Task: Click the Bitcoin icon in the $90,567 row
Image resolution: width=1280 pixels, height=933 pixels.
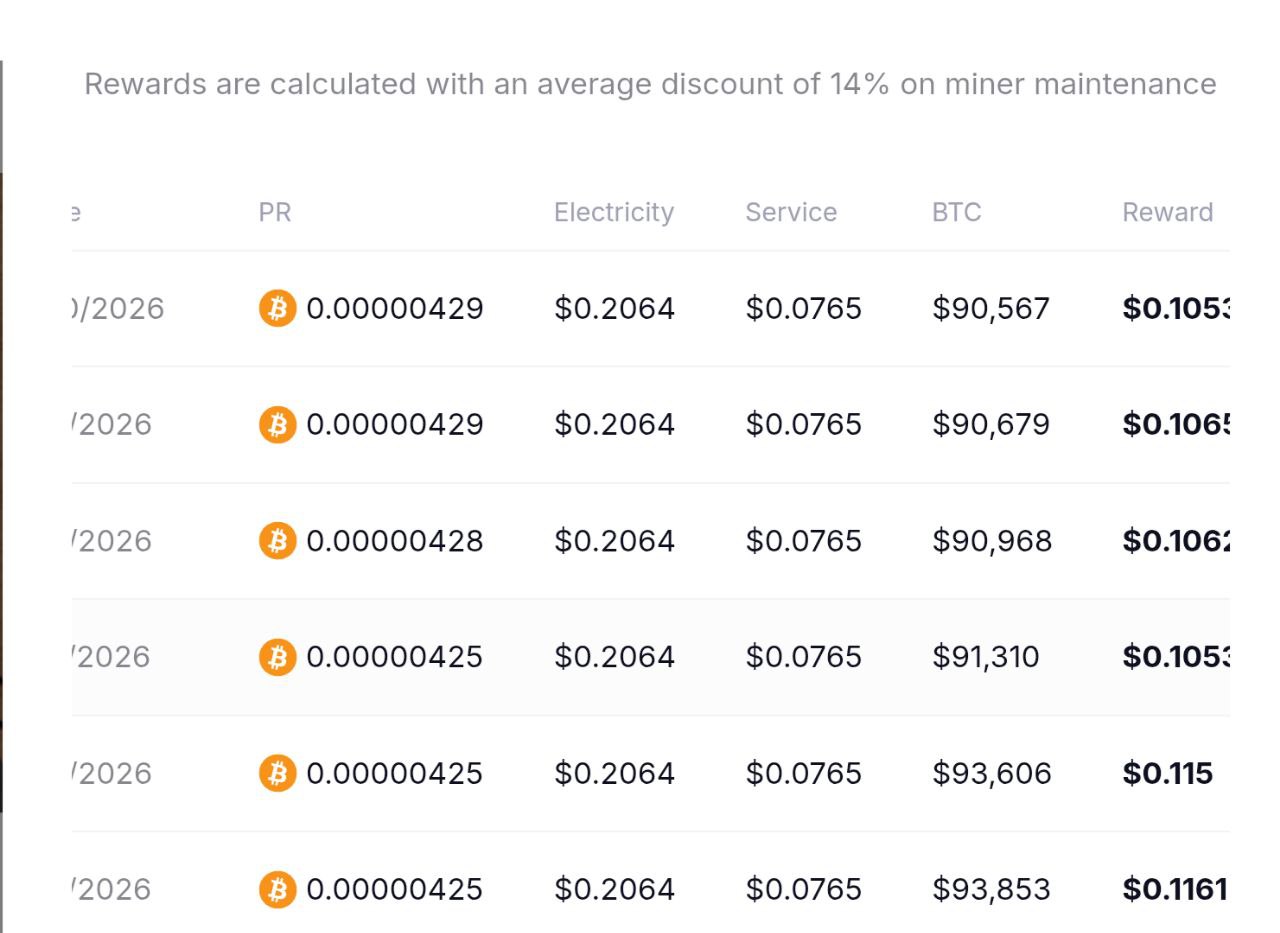Action: [x=277, y=308]
